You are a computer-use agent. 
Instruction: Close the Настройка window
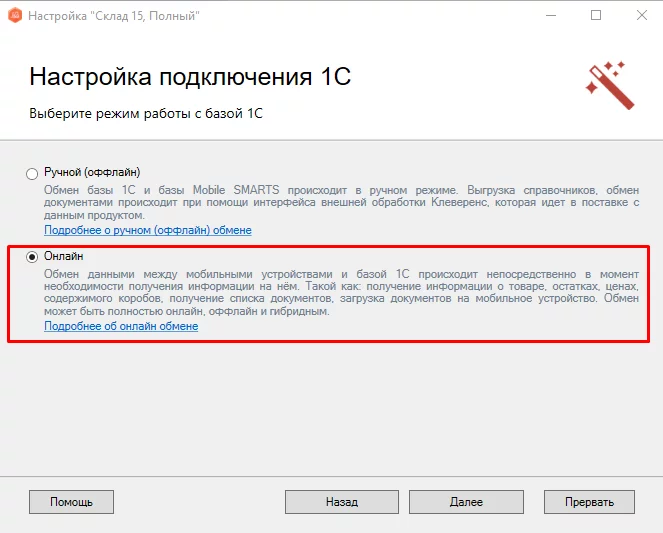click(642, 16)
